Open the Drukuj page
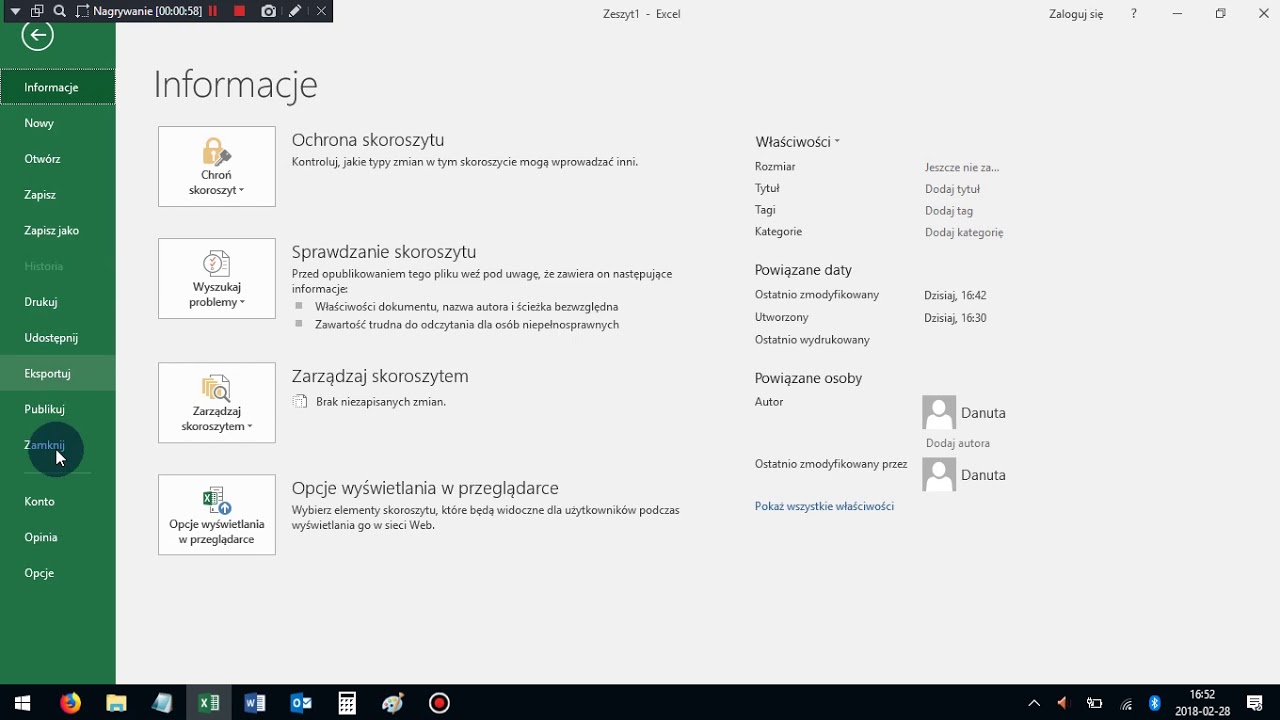Viewport: 1280px width, 720px height. click(x=58, y=302)
